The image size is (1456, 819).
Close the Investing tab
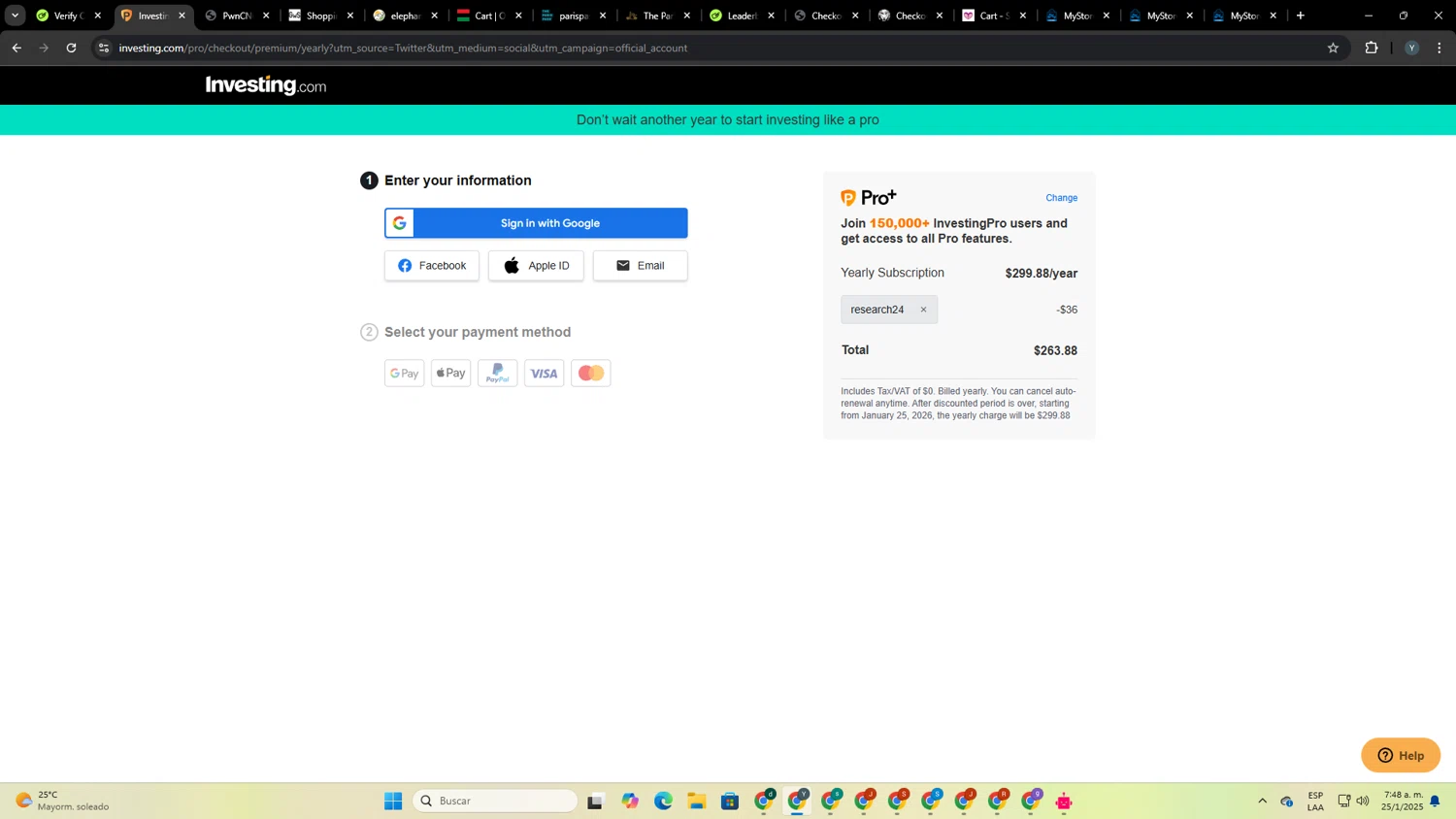click(x=182, y=16)
